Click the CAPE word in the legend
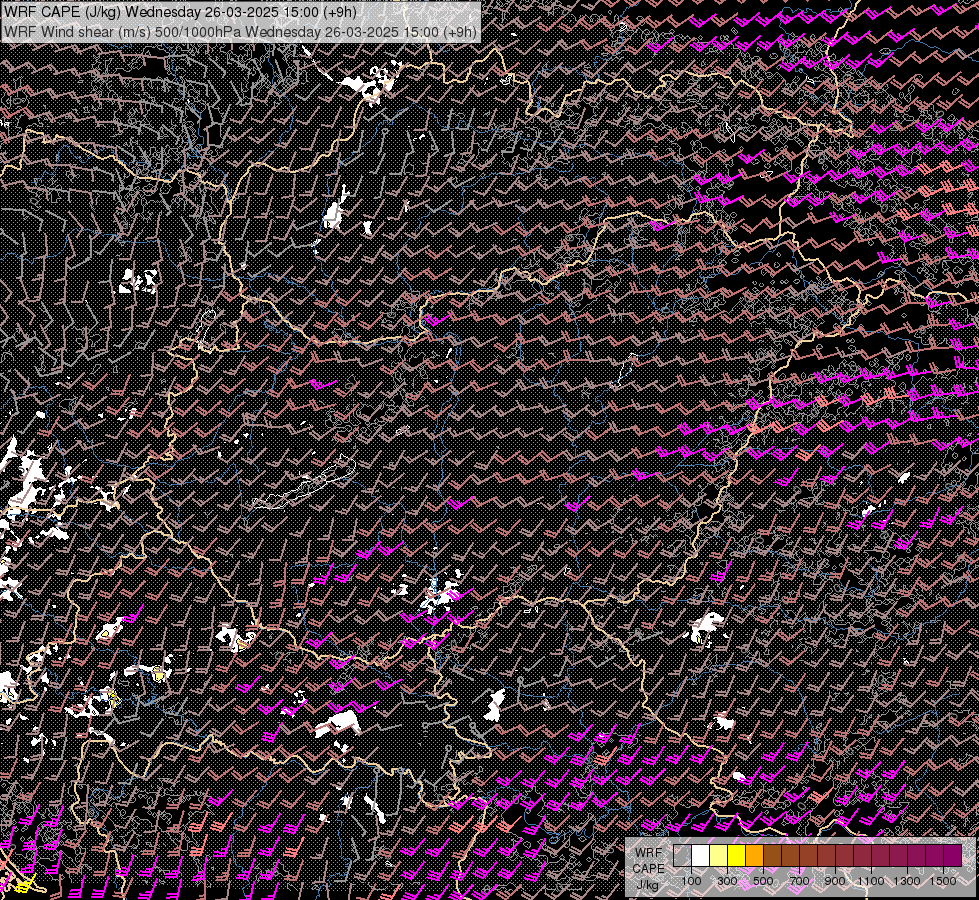The height and width of the screenshot is (900, 979). pos(648,869)
